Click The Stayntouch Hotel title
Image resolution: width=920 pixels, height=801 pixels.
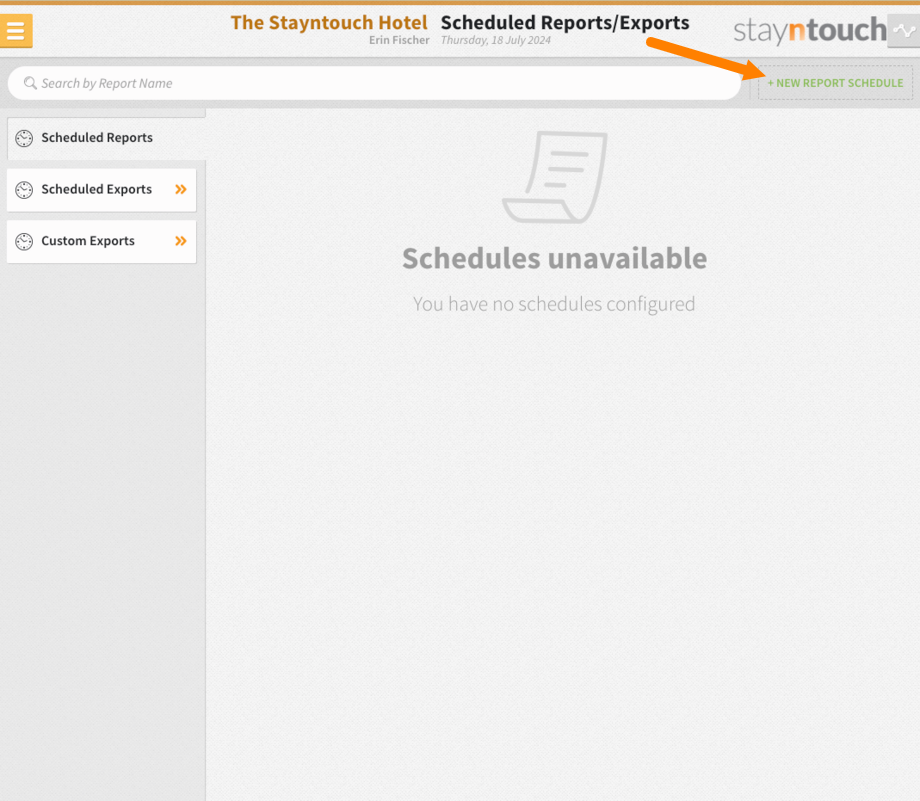tap(329, 22)
